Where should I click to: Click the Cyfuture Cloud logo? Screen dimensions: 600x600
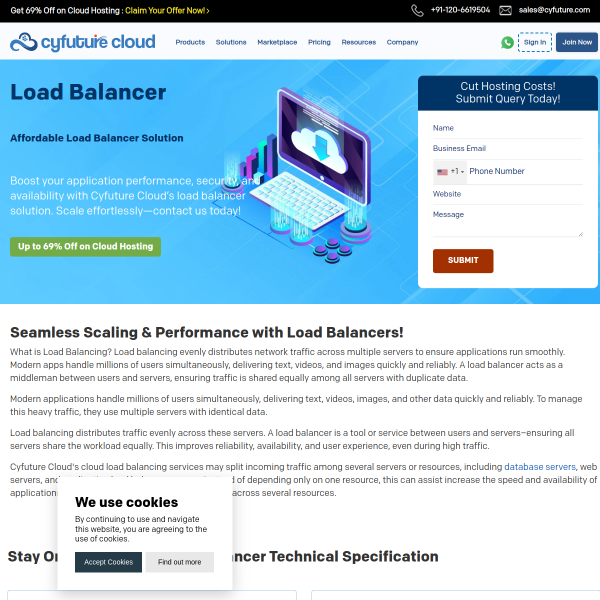coord(83,42)
